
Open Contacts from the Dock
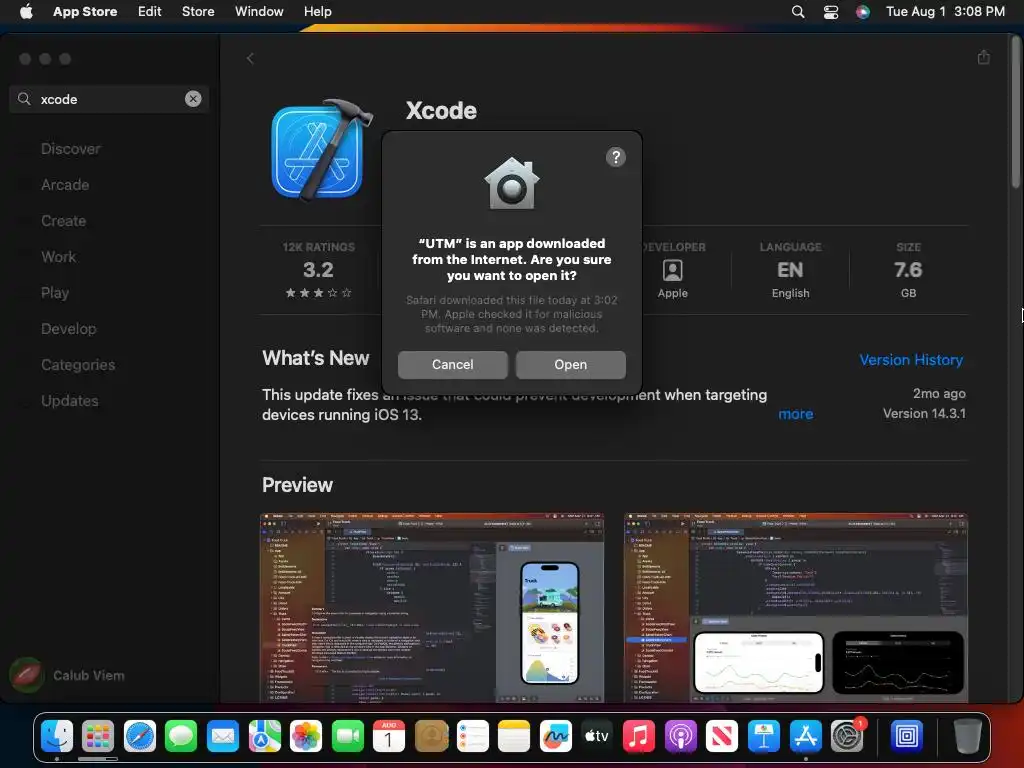pos(431,736)
